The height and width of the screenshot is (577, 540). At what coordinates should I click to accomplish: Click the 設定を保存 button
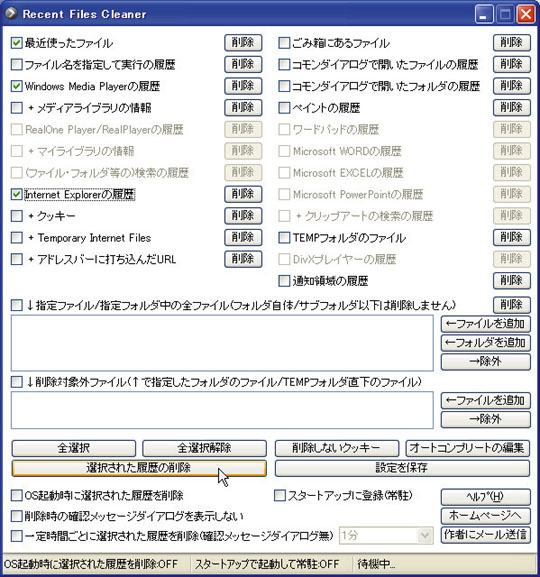(x=402, y=468)
